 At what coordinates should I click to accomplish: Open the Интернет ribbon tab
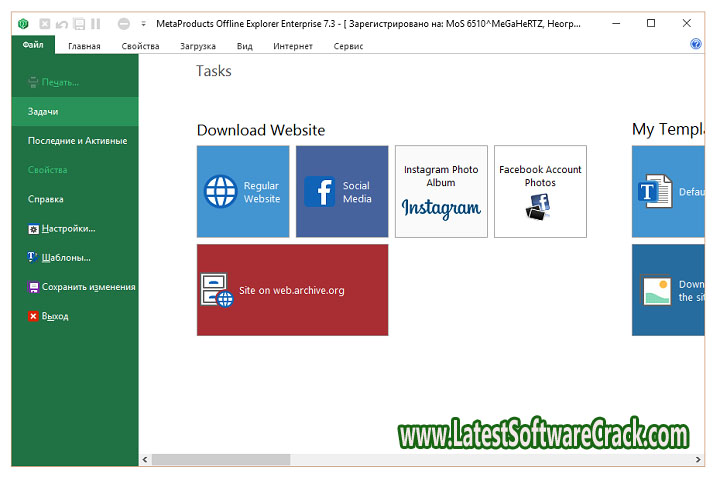click(x=292, y=46)
